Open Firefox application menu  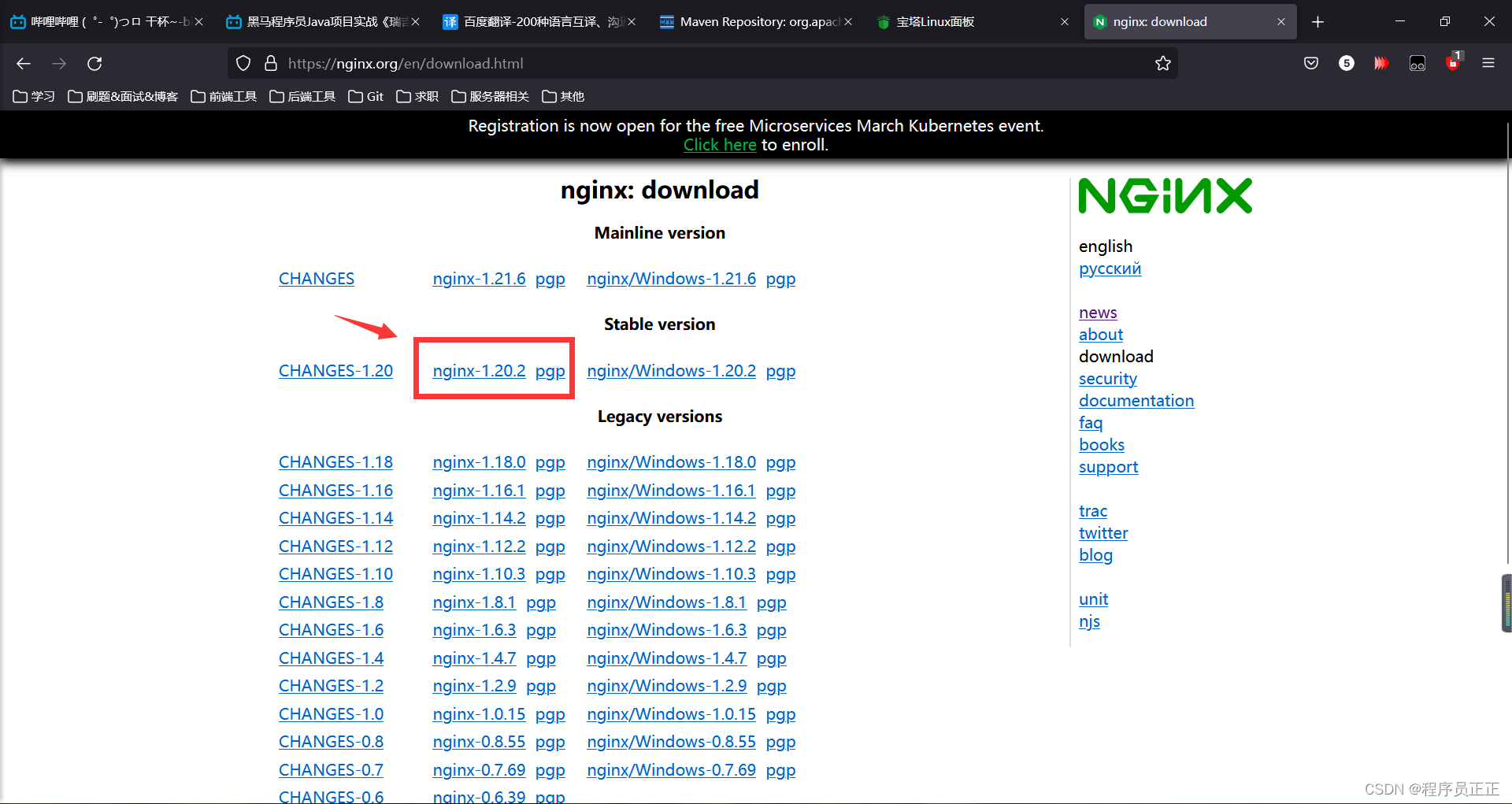pos(1488,64)
